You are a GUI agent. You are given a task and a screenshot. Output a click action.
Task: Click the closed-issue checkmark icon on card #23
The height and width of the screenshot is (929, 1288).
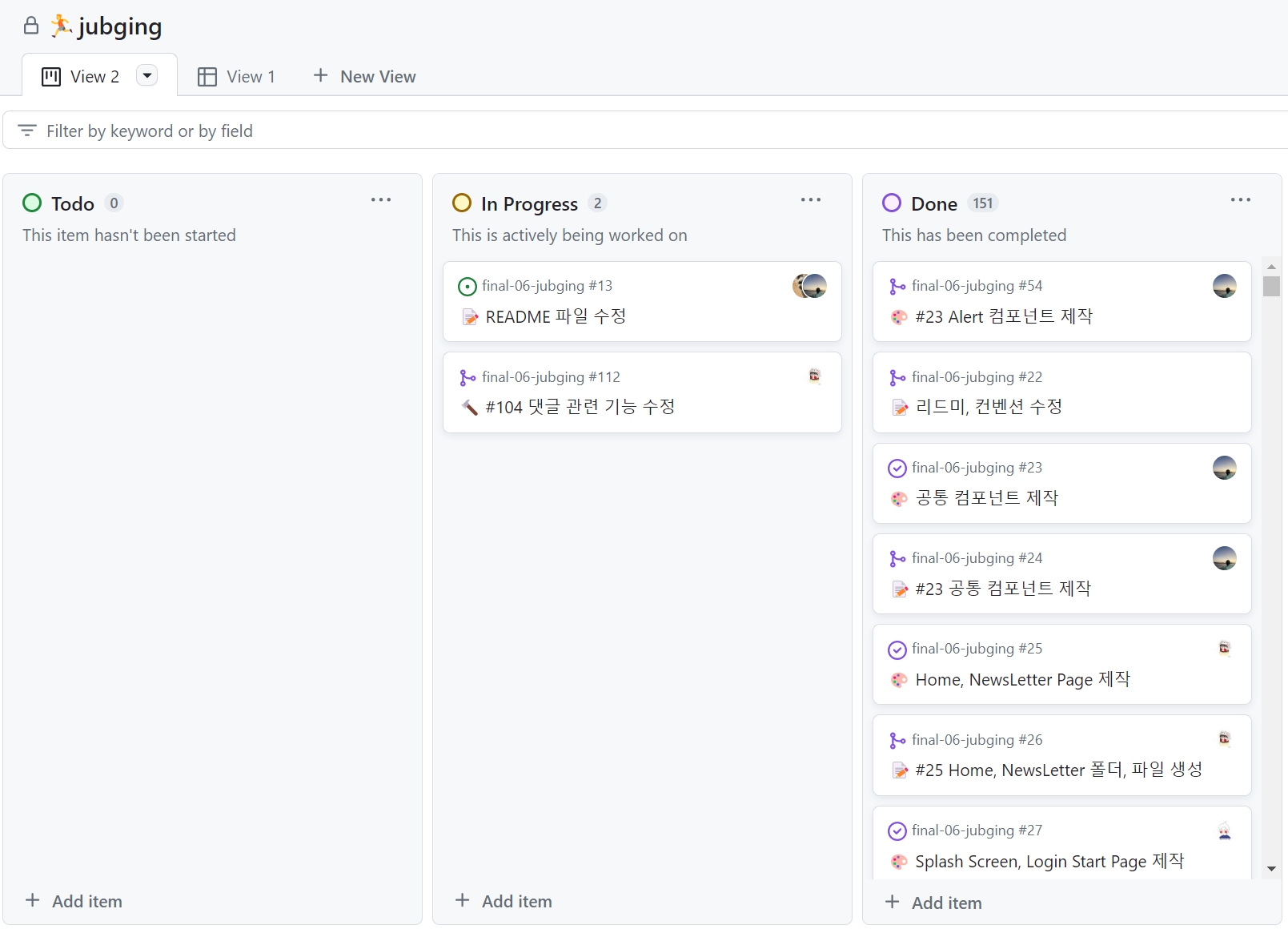coord(897,467)
